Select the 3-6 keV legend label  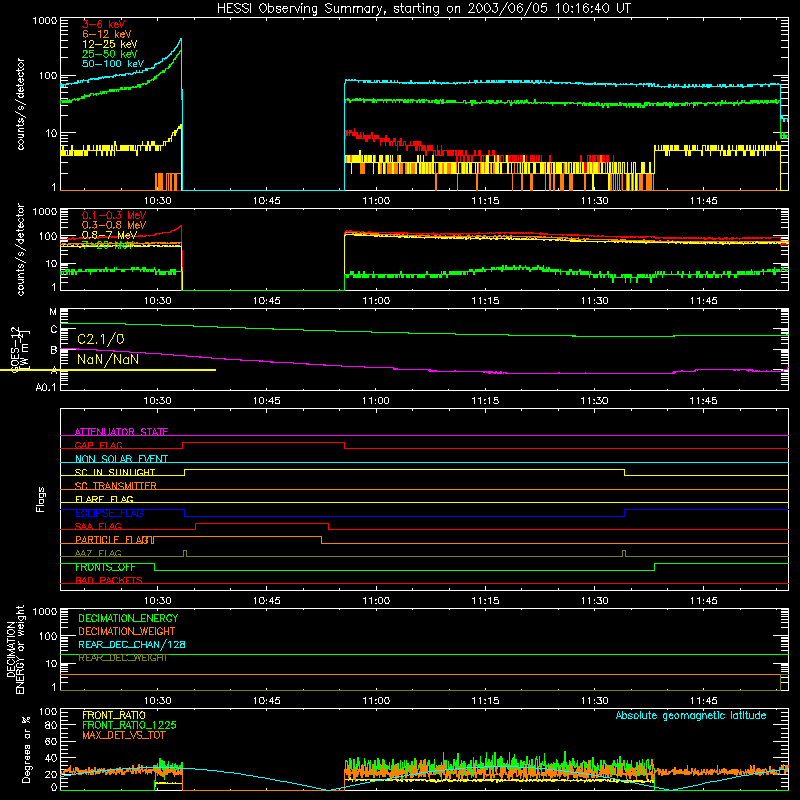tap(103, 24)
